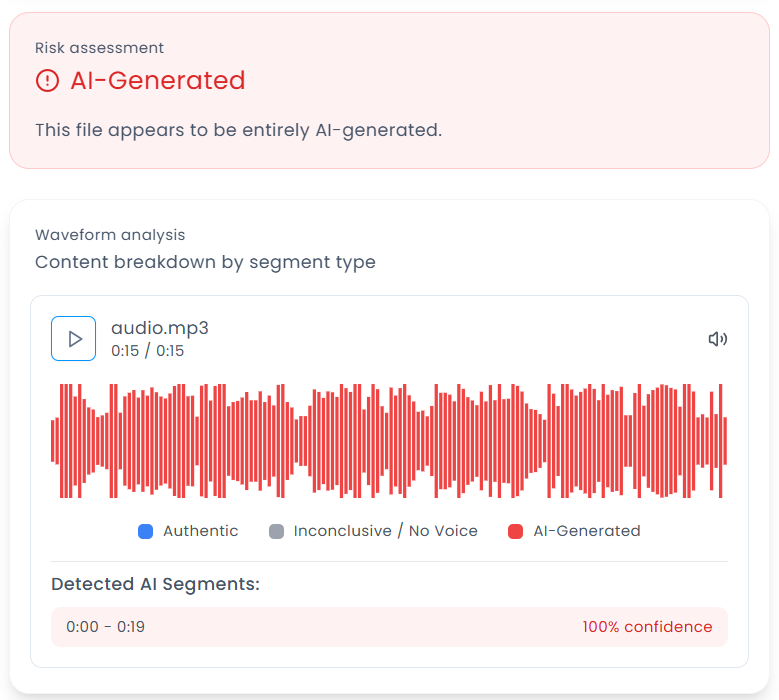779x700 pixels.
Task: Click the audio.mp3 file name
Action: [159, 328]
